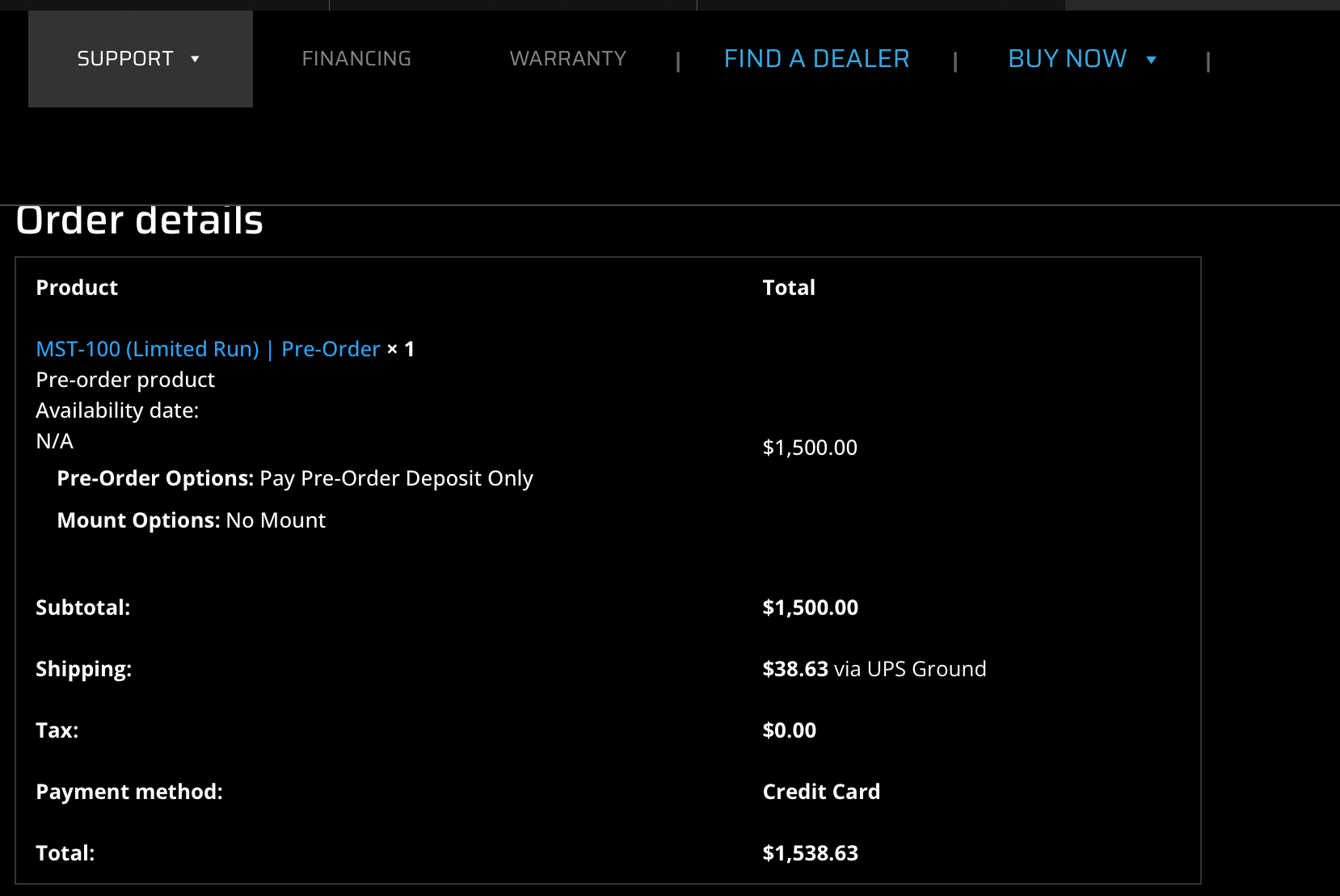Expand the arrow beside SUPPORT
This screenshot has width=1340, height=896.
tap(195, 59)
